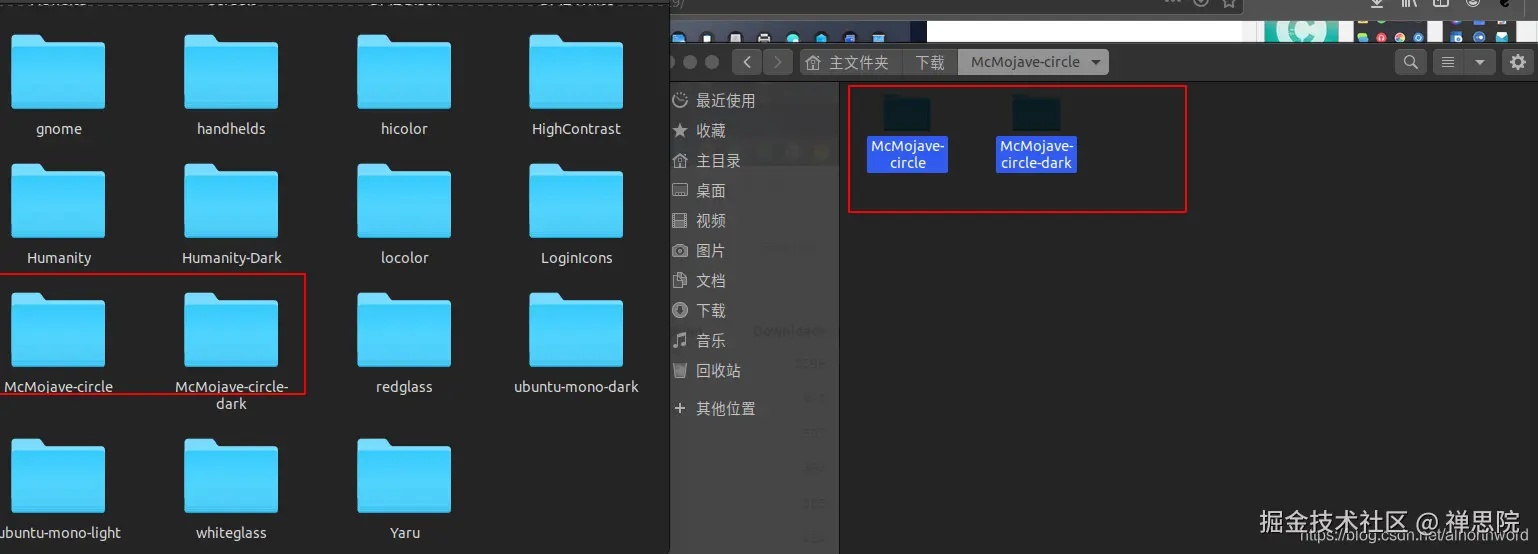Screen dimensions: 1538x554
Task: Select highlighted McMojave-circle folder in right window
Action: point(907,133)
